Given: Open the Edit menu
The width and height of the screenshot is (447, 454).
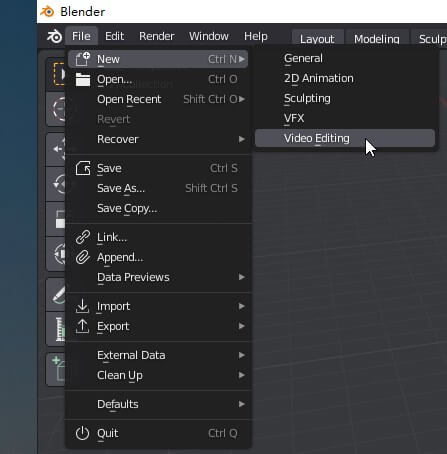Looking at the screenshot, I should coord(114,36).
